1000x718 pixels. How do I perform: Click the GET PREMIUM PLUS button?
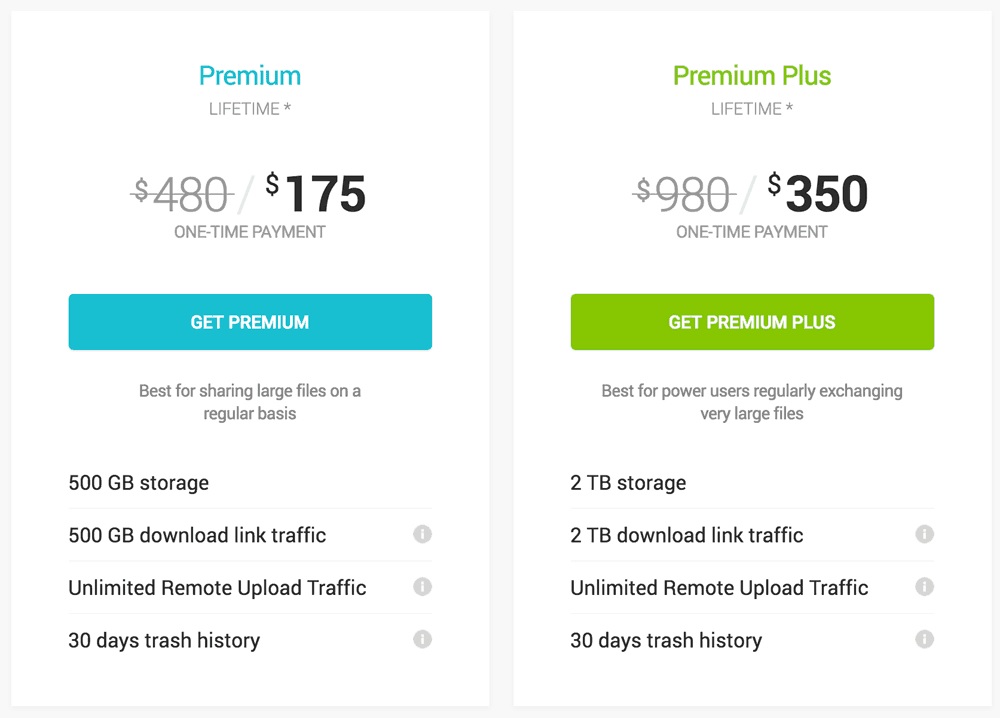pos(752,322)
